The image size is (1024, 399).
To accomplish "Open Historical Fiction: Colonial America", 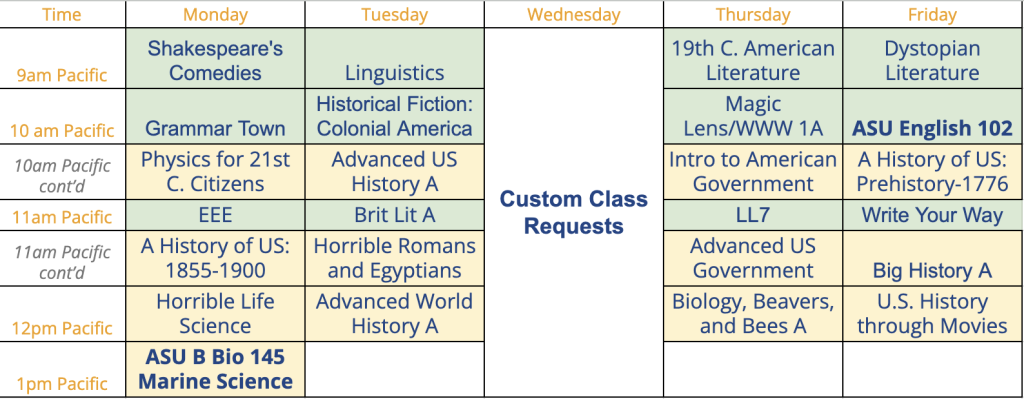I will tap(394, 117).
